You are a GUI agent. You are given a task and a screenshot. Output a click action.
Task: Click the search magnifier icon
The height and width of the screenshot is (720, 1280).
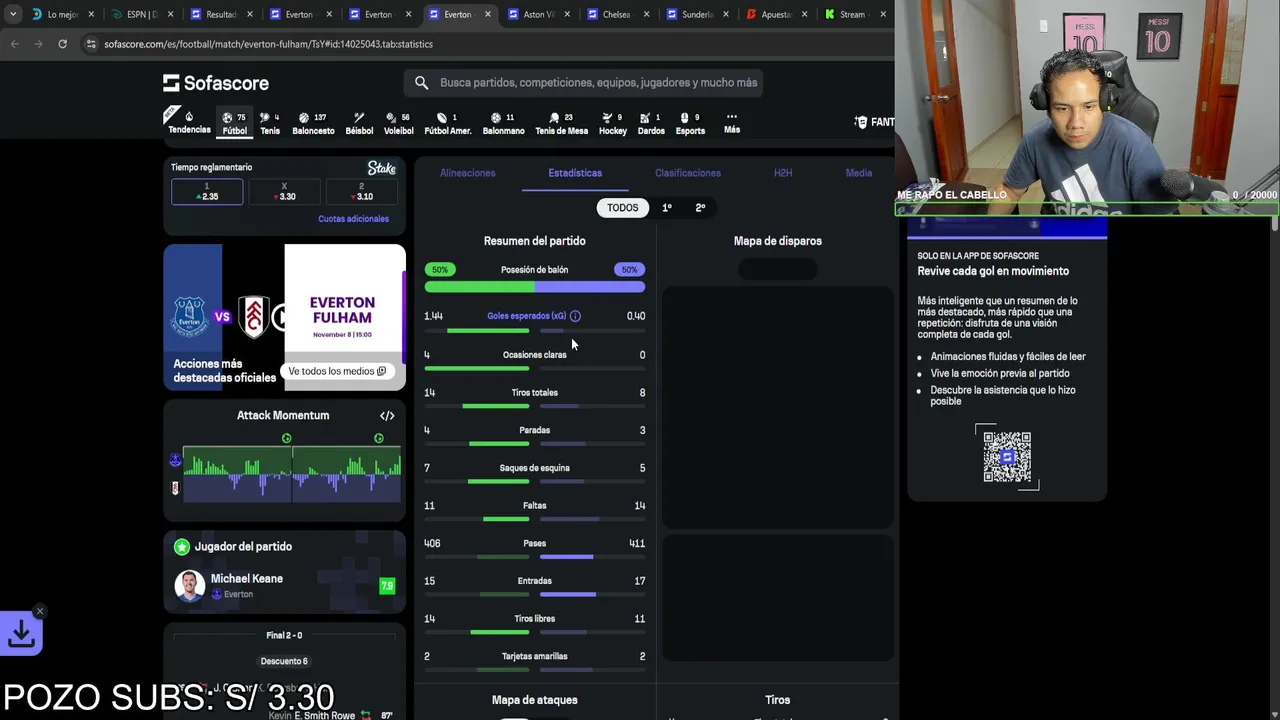pos(421,83)
